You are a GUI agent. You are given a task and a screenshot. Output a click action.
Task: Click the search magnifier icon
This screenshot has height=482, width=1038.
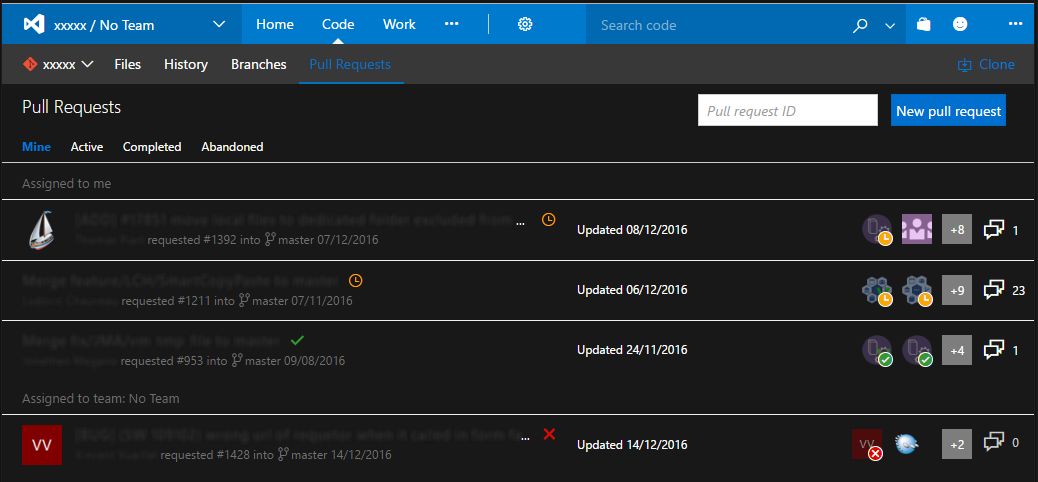(860, 25)
